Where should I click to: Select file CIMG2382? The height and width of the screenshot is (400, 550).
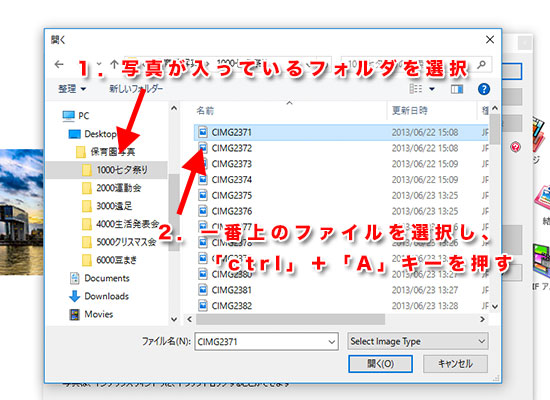pyautogui.click(x=232, y=306)
